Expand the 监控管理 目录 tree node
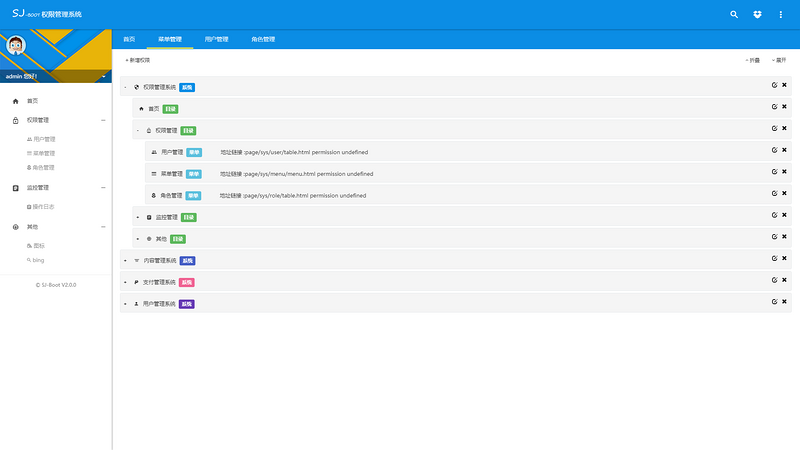Screen dimensions: 800x450 [x=138, y=217]
